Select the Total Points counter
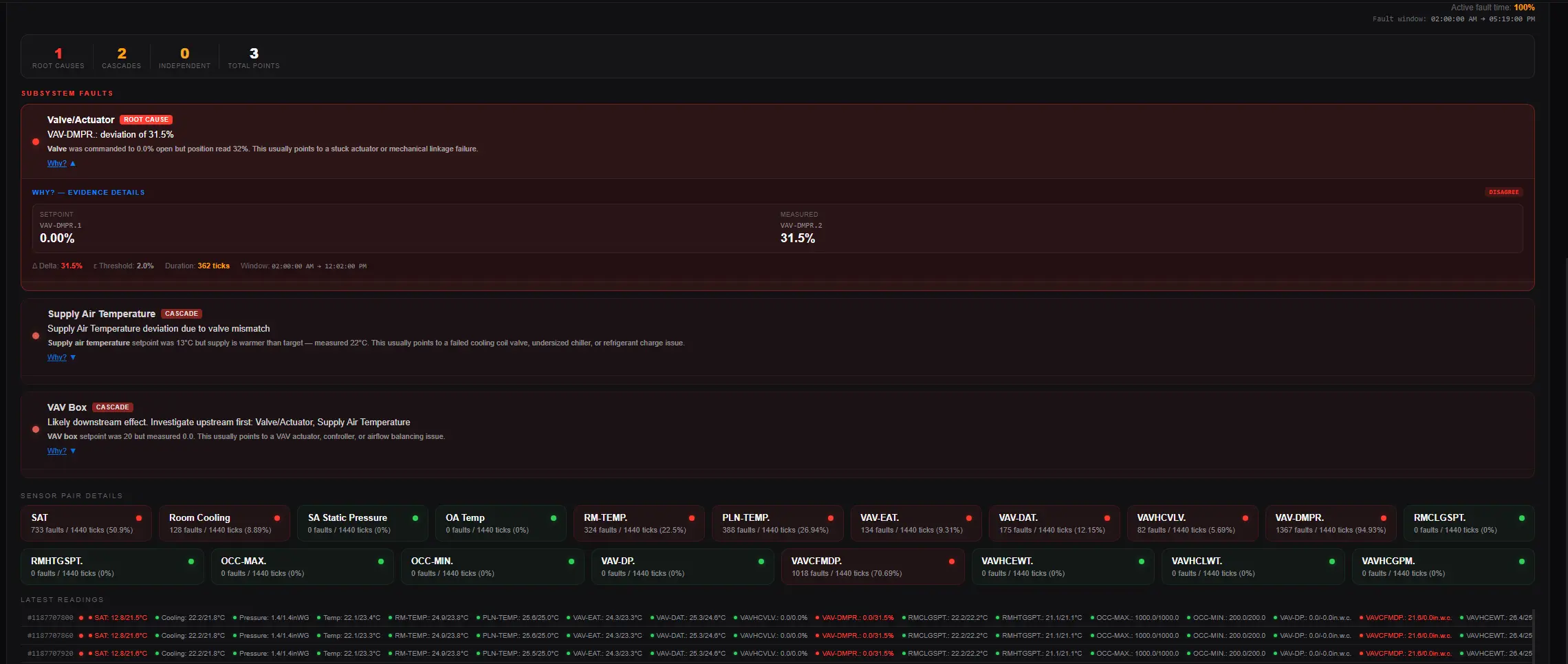The height and width of the screenshot is (664, 1568). (x=254, y=57)
